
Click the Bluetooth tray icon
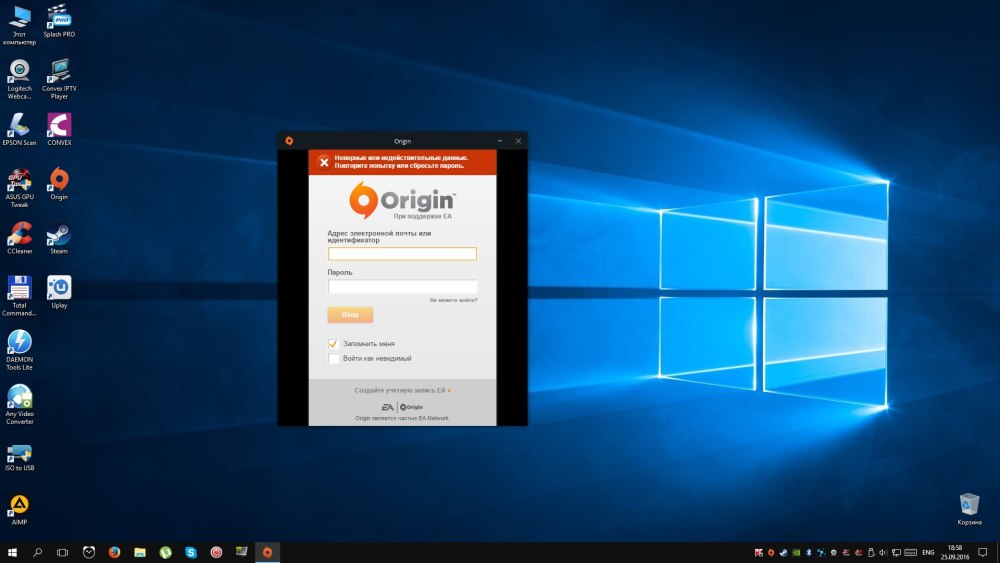tap(809, 553)
